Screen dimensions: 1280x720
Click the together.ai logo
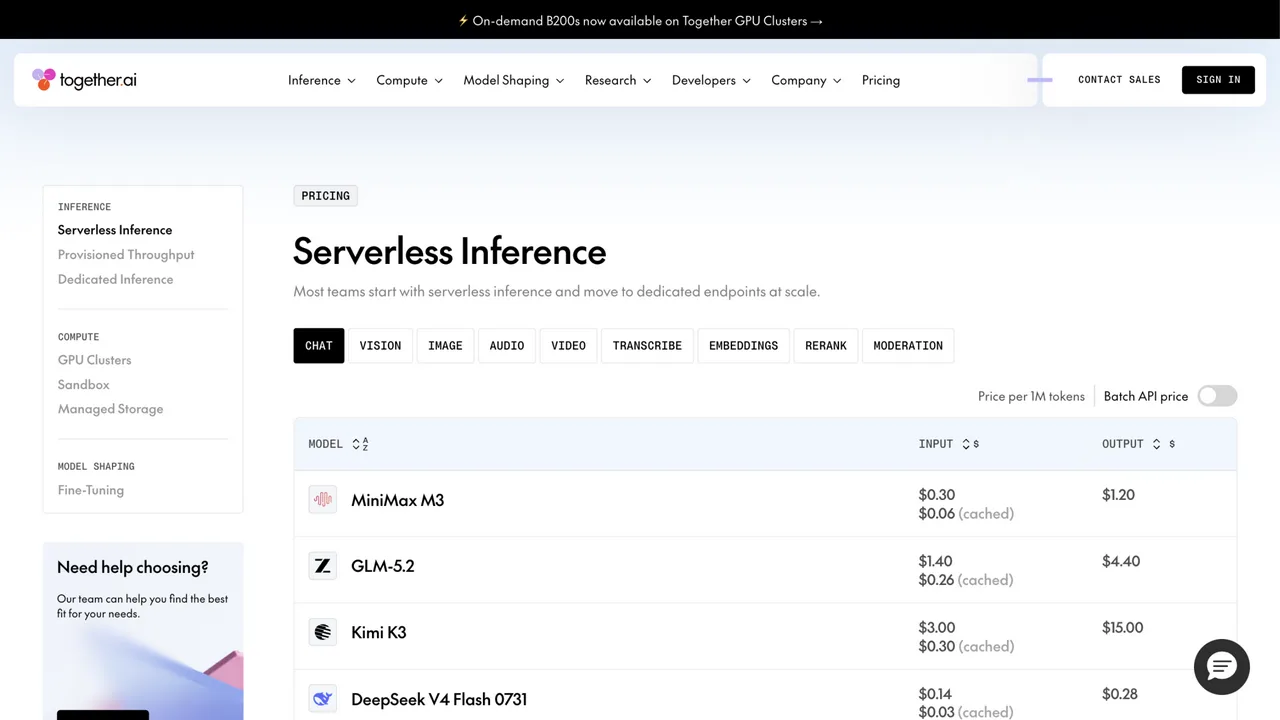84,80
